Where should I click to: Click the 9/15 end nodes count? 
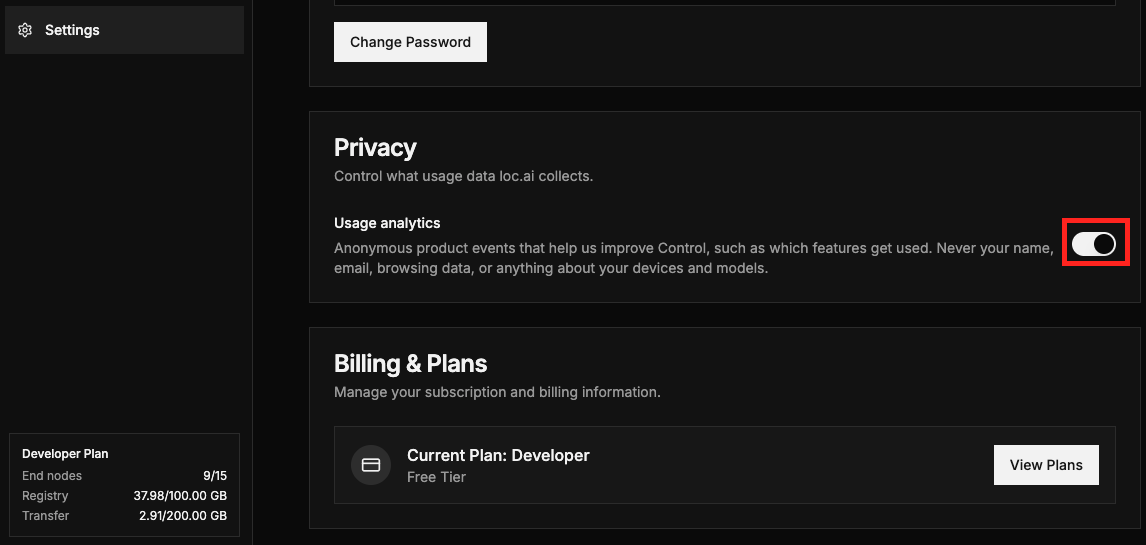pyautogui.click(x=215, y=476)
